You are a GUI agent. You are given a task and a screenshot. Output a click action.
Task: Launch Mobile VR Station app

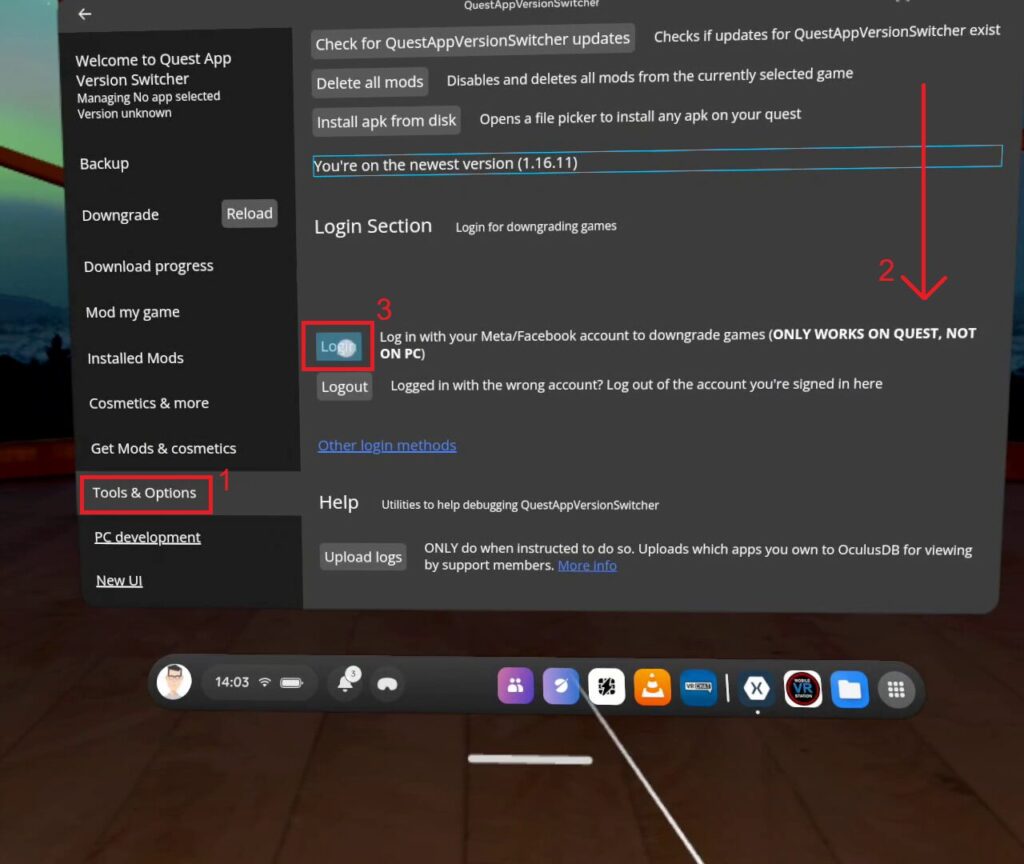(x=803, y=689)
